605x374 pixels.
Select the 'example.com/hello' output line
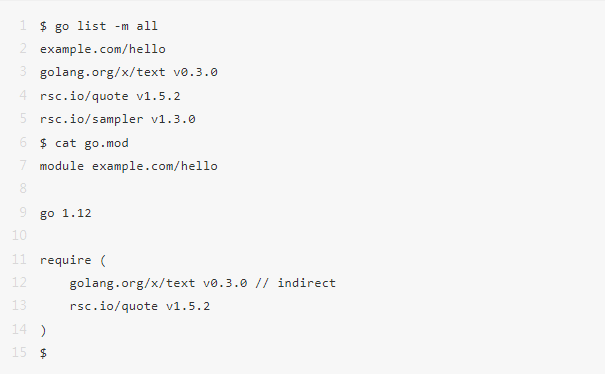103,49
